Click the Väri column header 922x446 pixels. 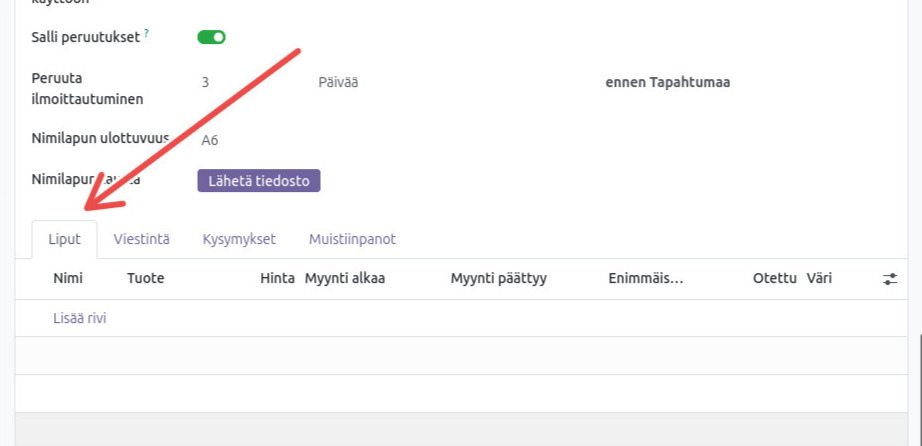coord(819,279)
